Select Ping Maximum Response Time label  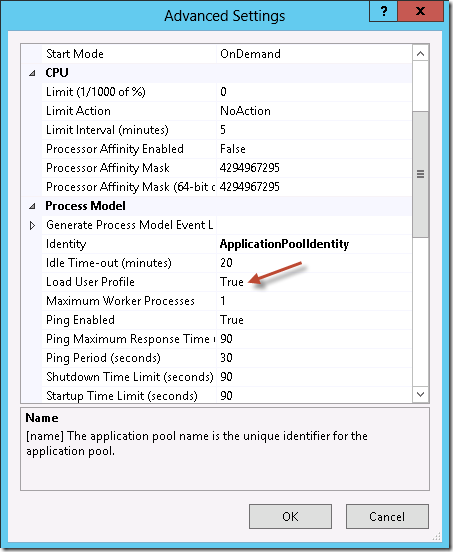tap(131, 339)
